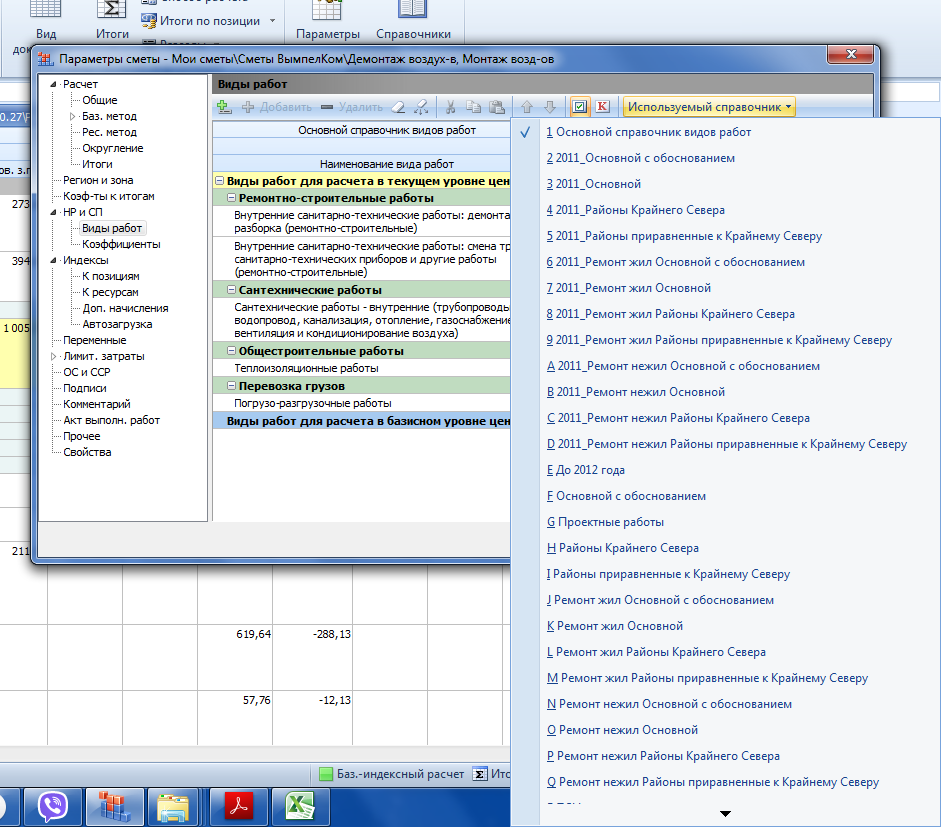
Task: Click the red K icon in the toolbar
Action: [603, 107]
